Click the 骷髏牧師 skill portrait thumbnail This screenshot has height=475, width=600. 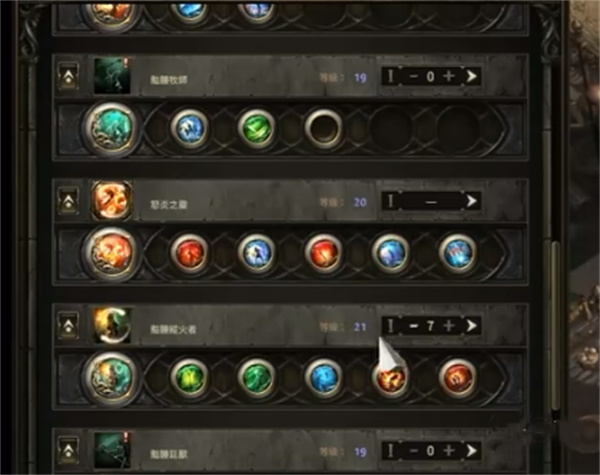click(112, 76)
